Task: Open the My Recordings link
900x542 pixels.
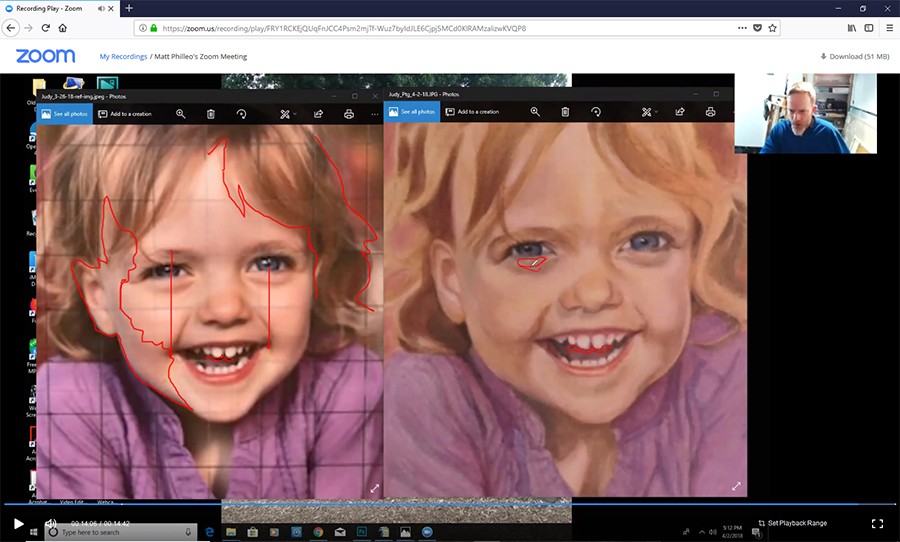Action: [123, 56]
